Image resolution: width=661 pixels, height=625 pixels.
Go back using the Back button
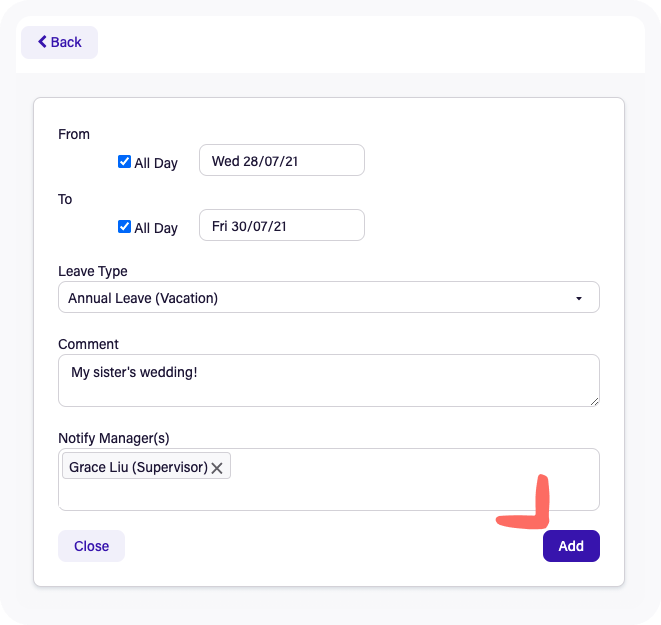coord(59,42)
